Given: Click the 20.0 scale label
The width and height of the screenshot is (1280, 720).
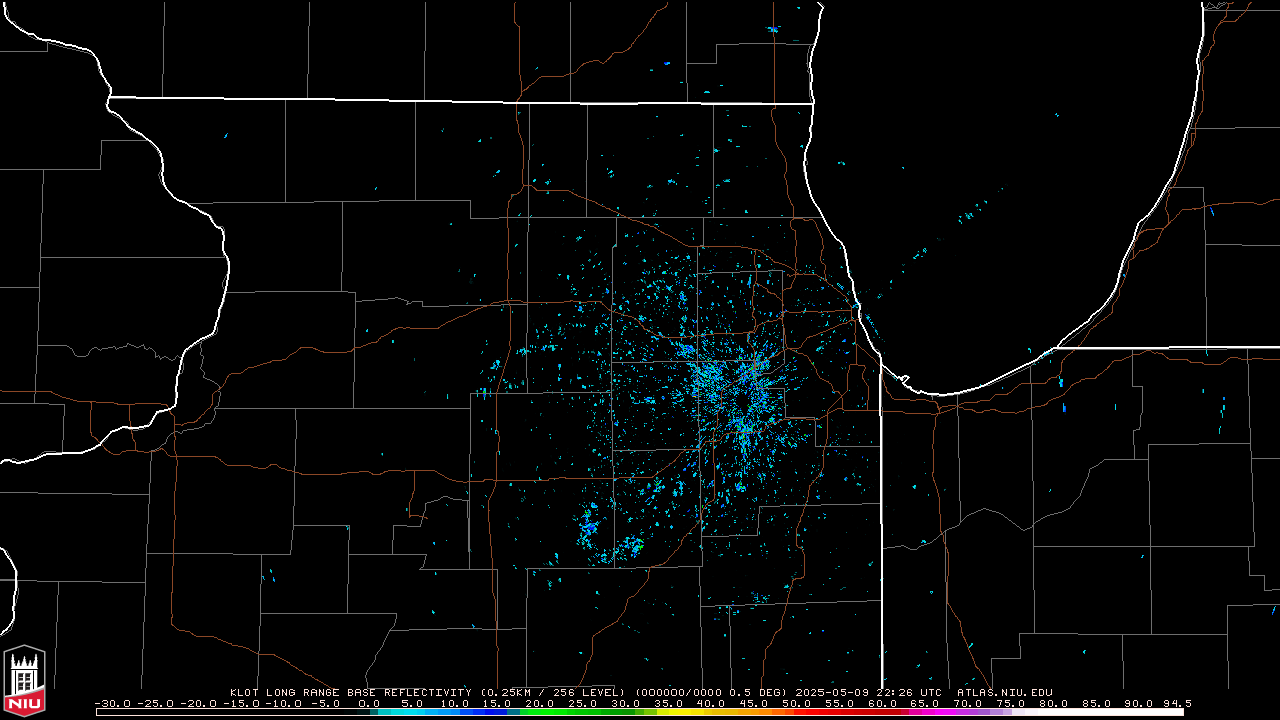Looking at the screenshot, I should (x=540, y=703).
